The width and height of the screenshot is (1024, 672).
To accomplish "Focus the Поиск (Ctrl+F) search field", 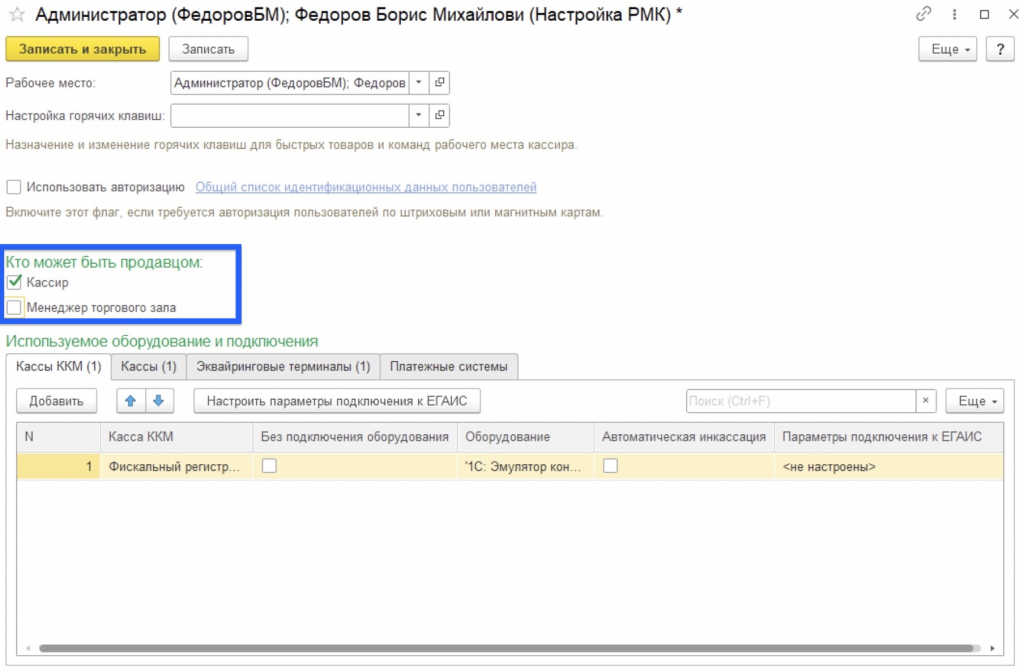I will (x=801, y=401).
